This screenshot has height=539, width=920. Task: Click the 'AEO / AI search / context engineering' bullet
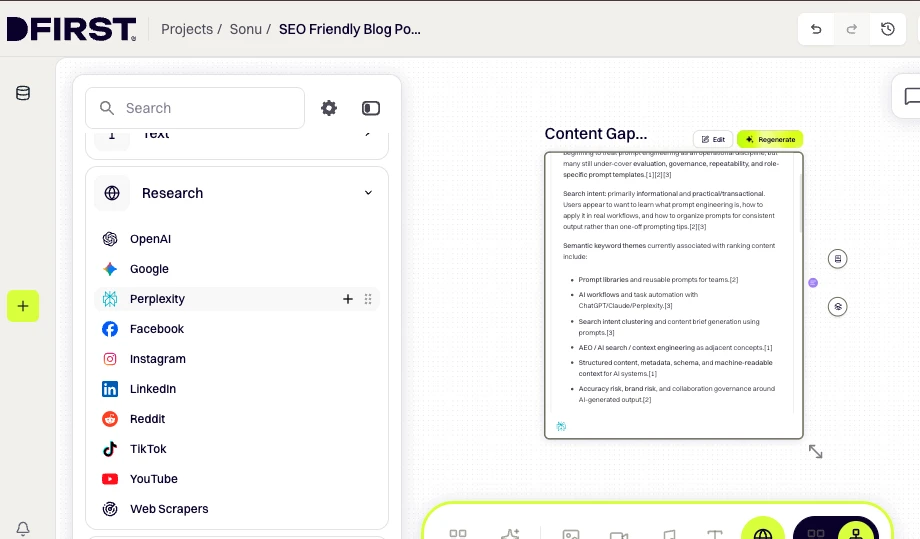pos(675,348)
